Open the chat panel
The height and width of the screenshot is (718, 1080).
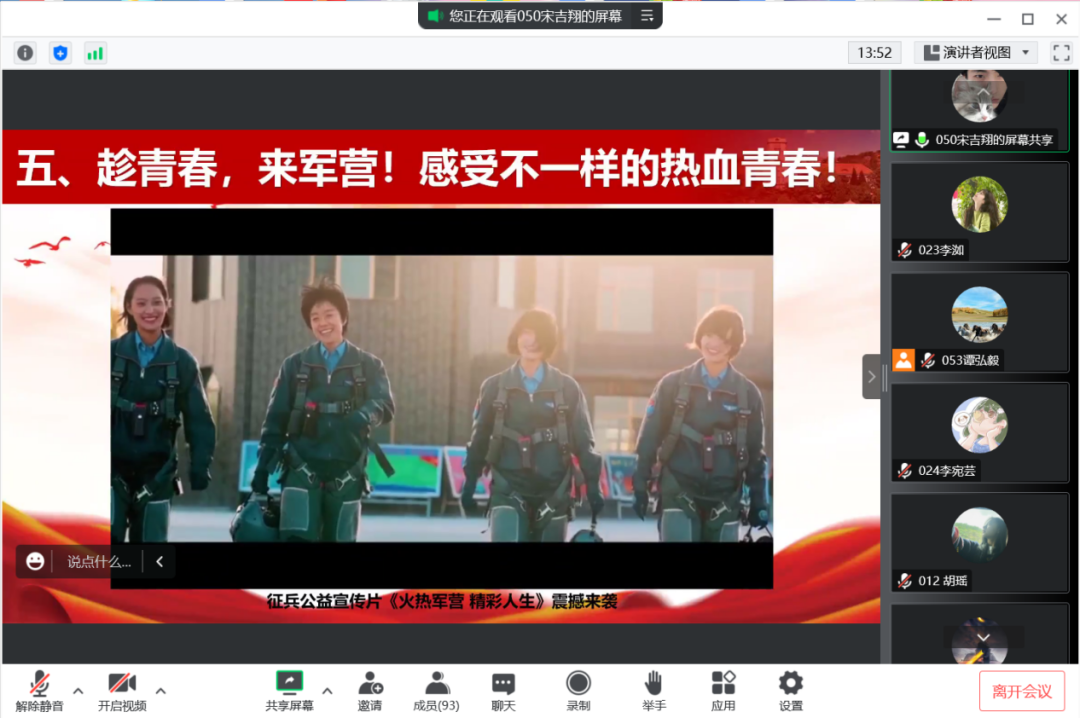click(503, 690)
